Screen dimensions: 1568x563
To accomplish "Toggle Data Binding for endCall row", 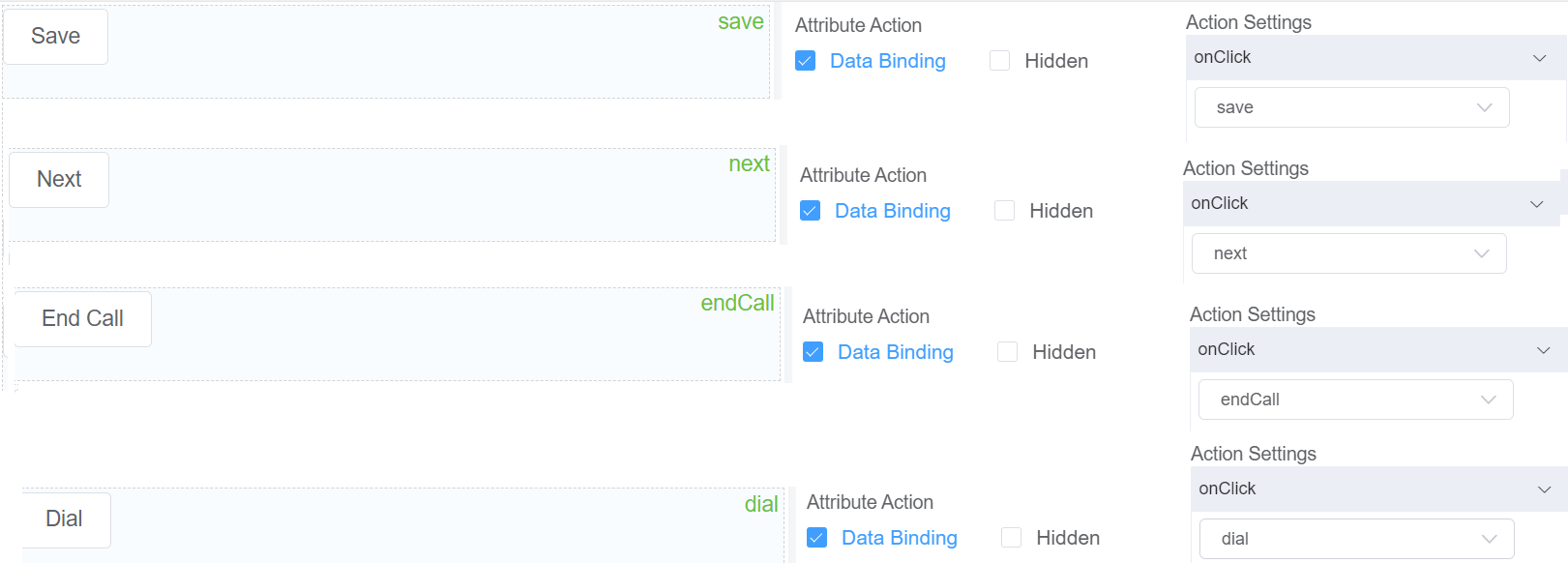I will click(x=813, y=352).
